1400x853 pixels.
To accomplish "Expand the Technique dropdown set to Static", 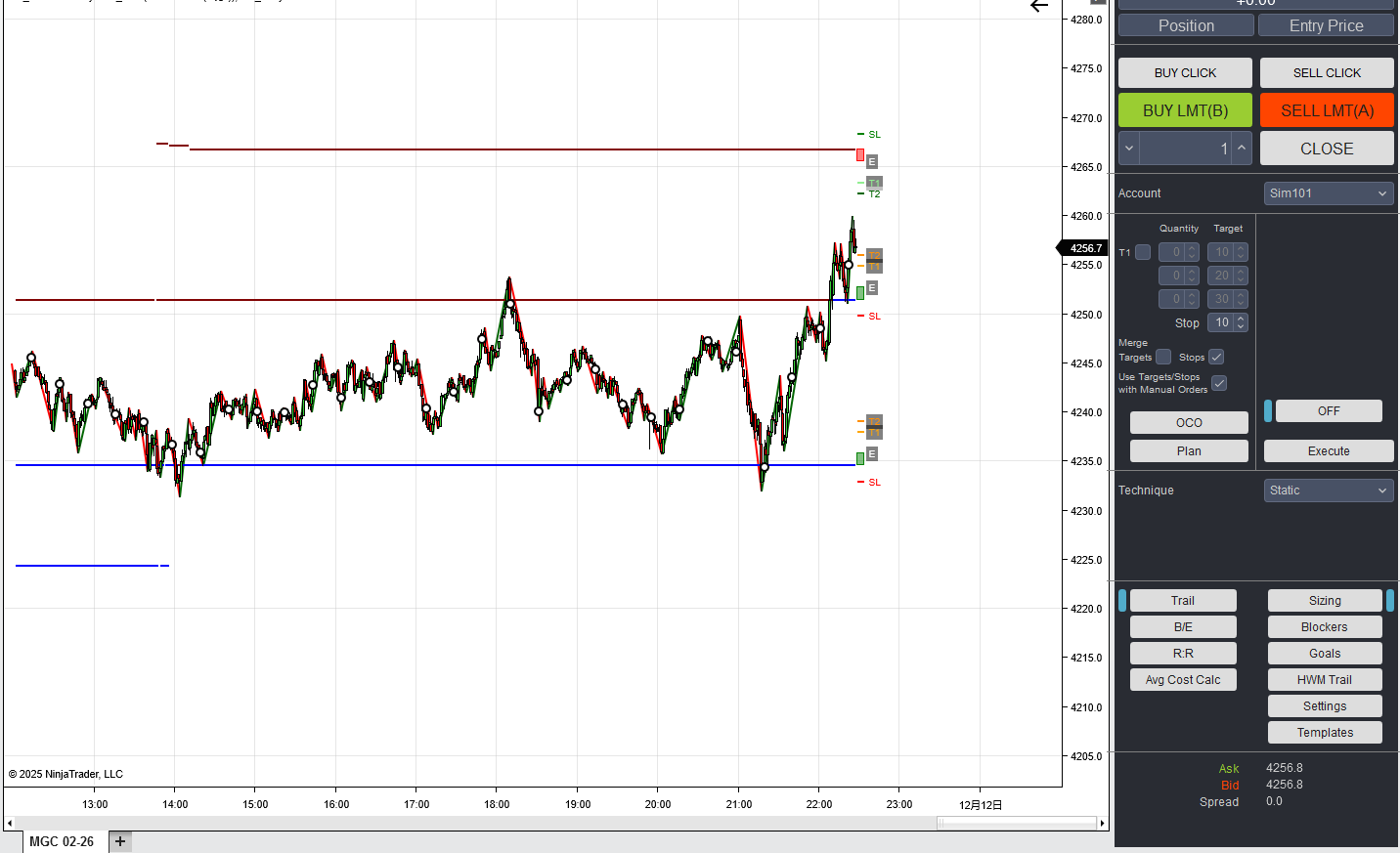I will pyautogui.click(x=1328, y=490).
